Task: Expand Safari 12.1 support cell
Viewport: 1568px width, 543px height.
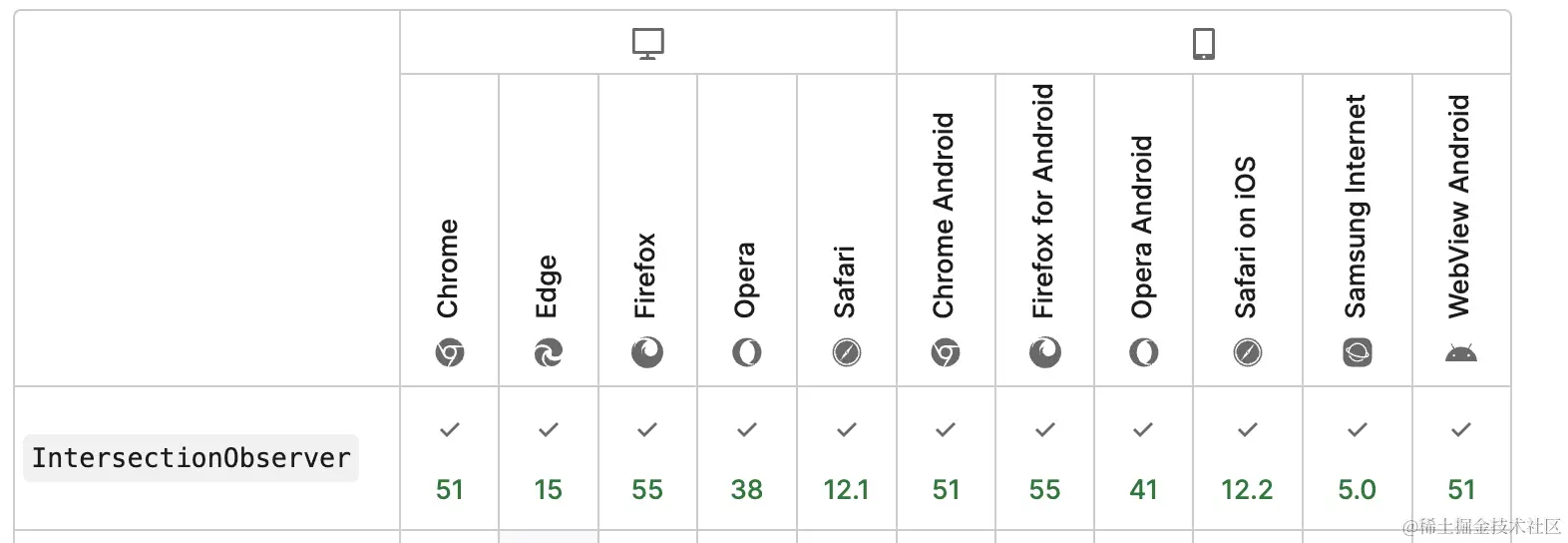Action: [x=846, y=459]
